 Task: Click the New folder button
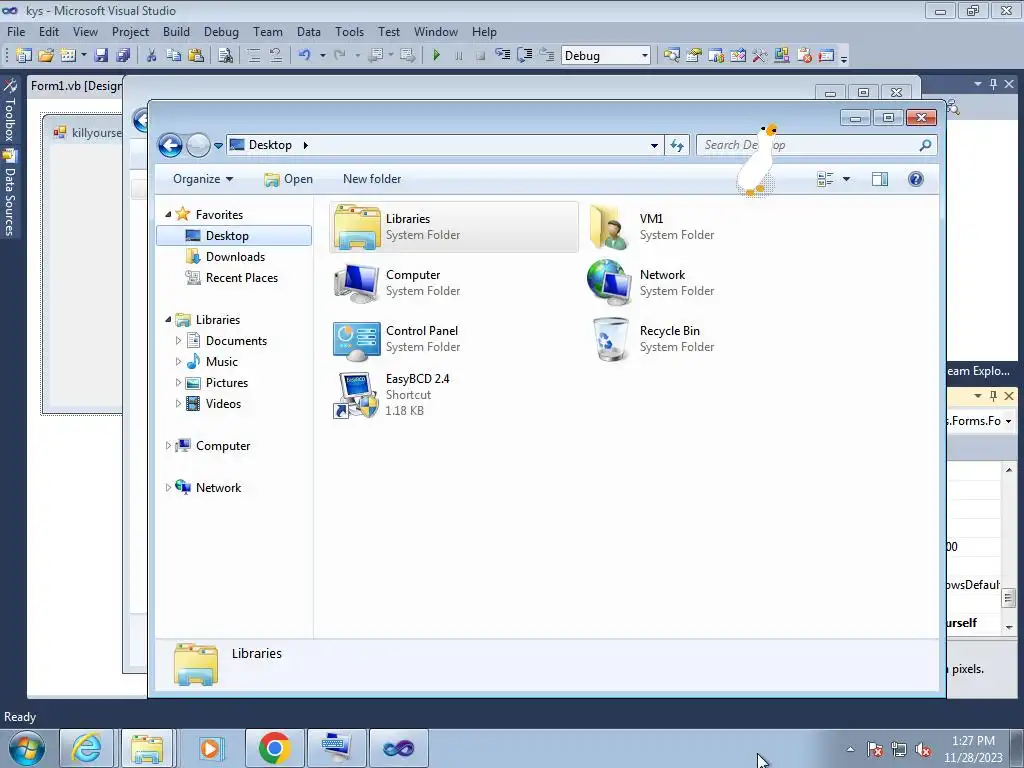372,179
